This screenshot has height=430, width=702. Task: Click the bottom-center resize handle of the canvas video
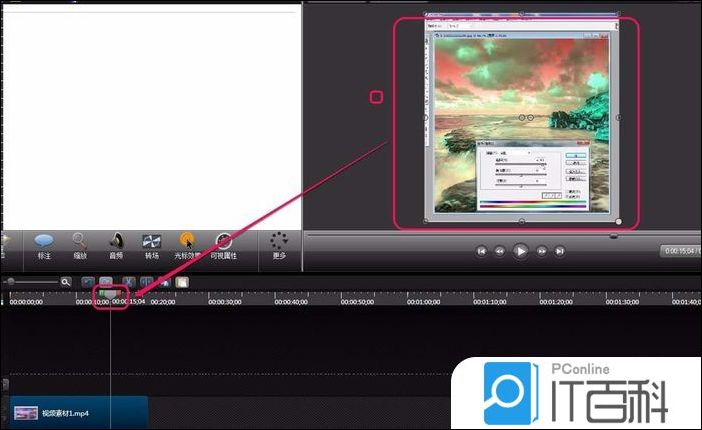coord(522,221)
